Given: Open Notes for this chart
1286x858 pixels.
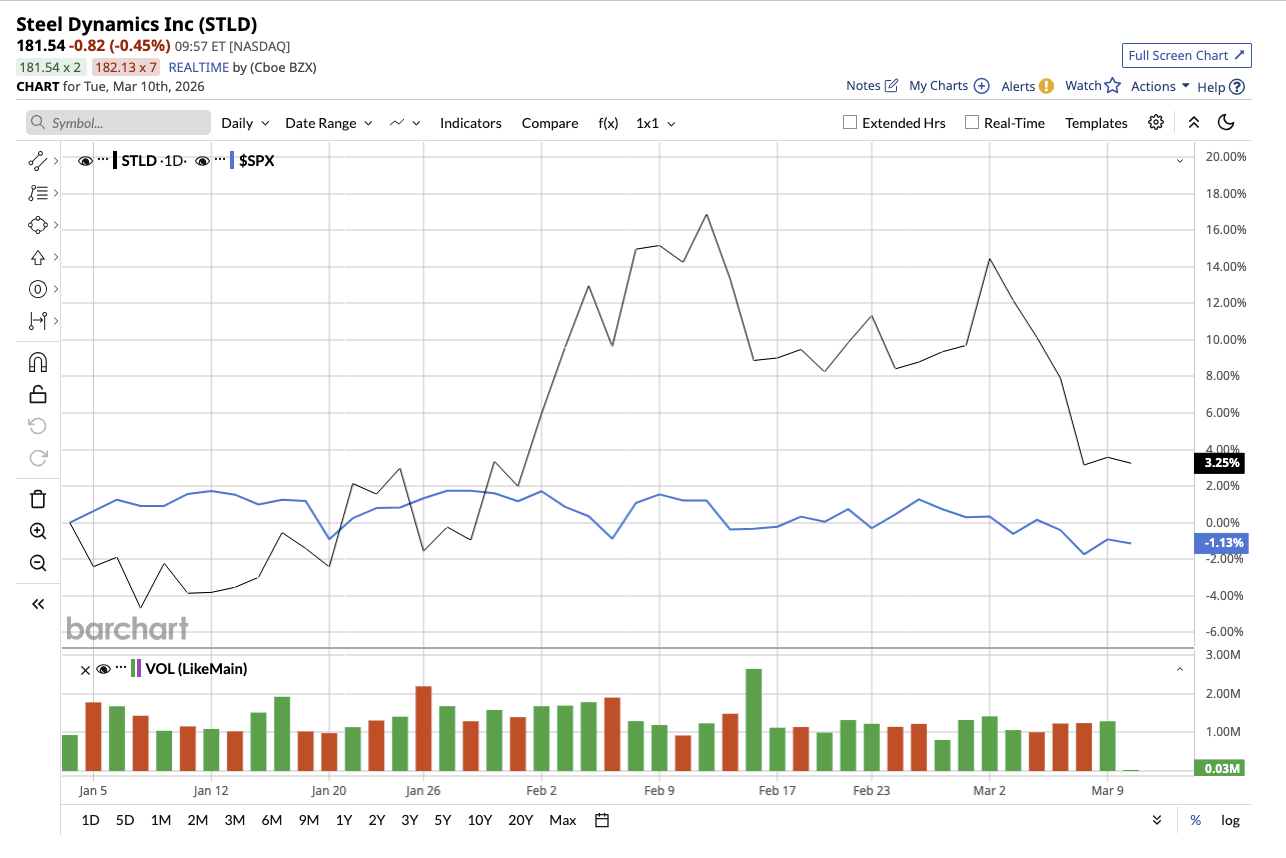Looking at the screenshot, I should point(872,86).
